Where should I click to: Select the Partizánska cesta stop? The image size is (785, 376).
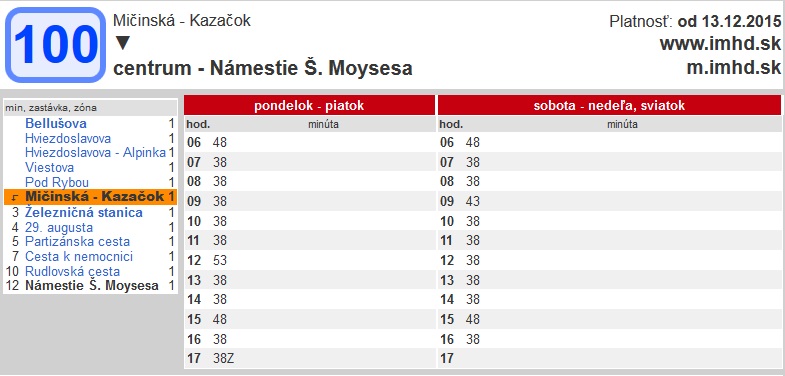pyautogui.click(x=77, y=242)
